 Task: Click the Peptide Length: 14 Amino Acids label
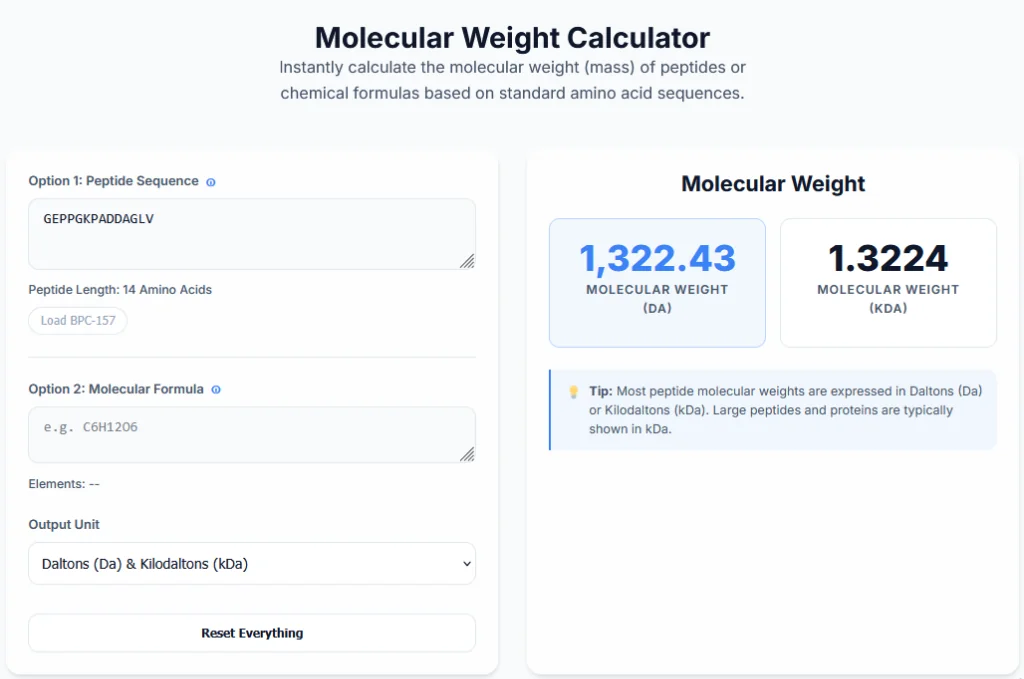(119, 289)
